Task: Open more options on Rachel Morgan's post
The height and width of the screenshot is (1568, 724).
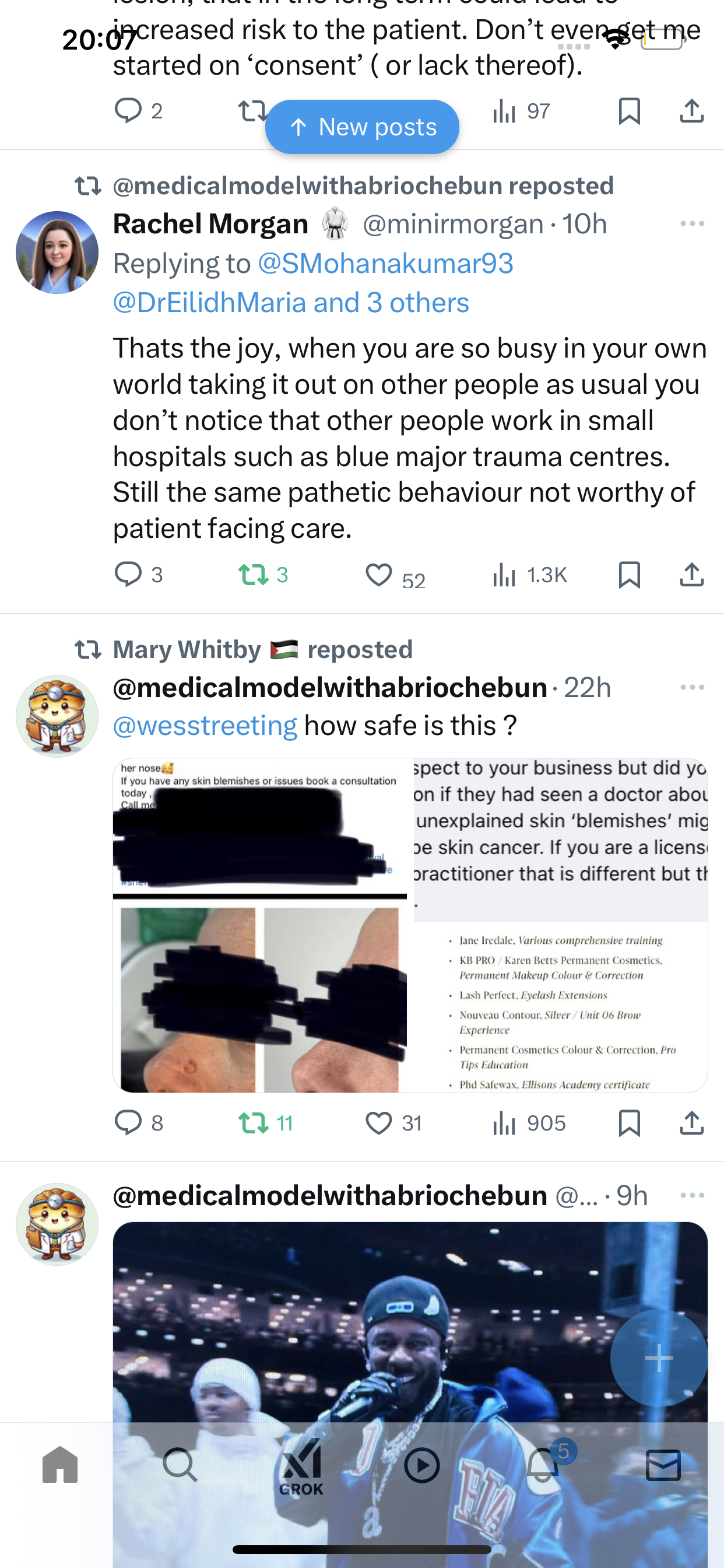Action: click(693, 223)
